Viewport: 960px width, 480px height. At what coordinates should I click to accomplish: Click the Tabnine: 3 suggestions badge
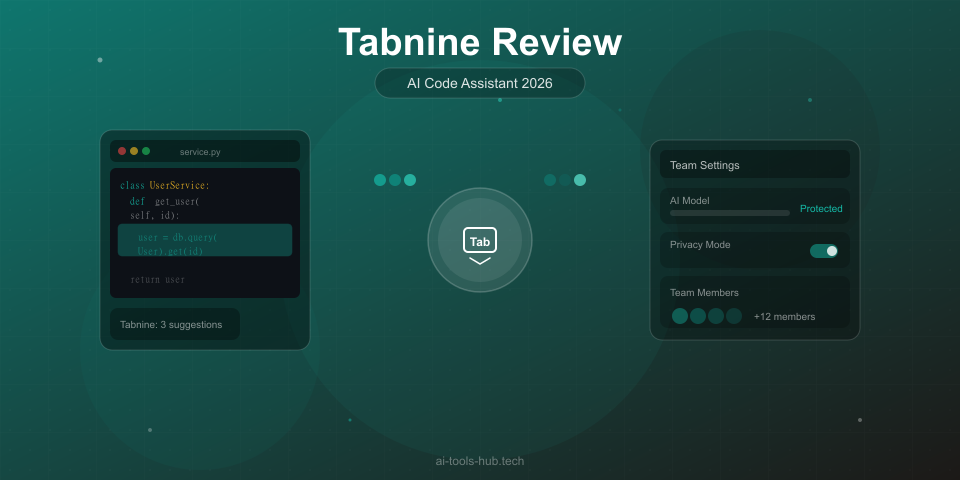pos(174,324)
